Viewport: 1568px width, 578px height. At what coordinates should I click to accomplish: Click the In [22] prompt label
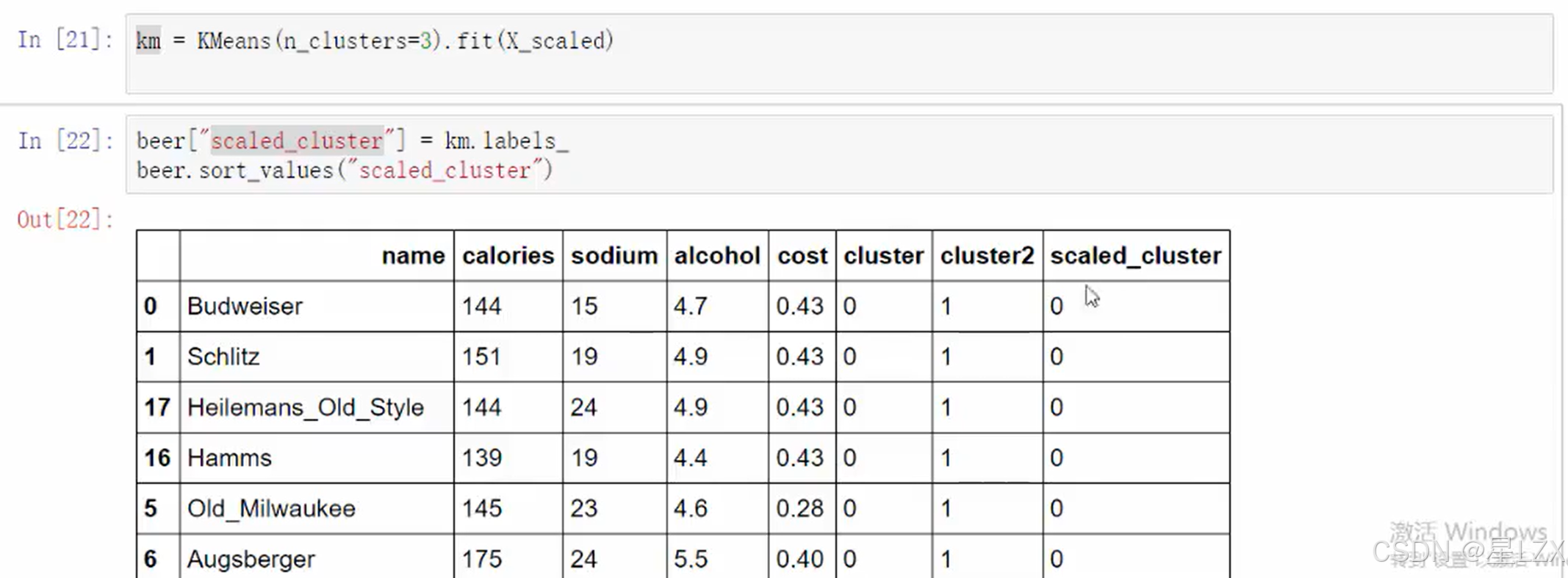pos(65,140)
